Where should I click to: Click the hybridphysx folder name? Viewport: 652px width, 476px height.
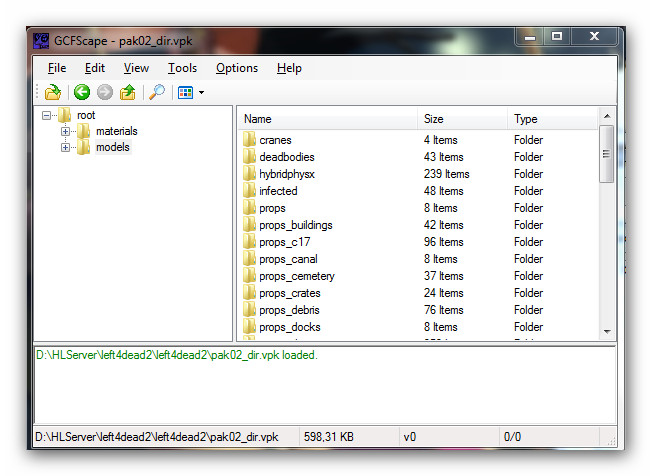287,174
